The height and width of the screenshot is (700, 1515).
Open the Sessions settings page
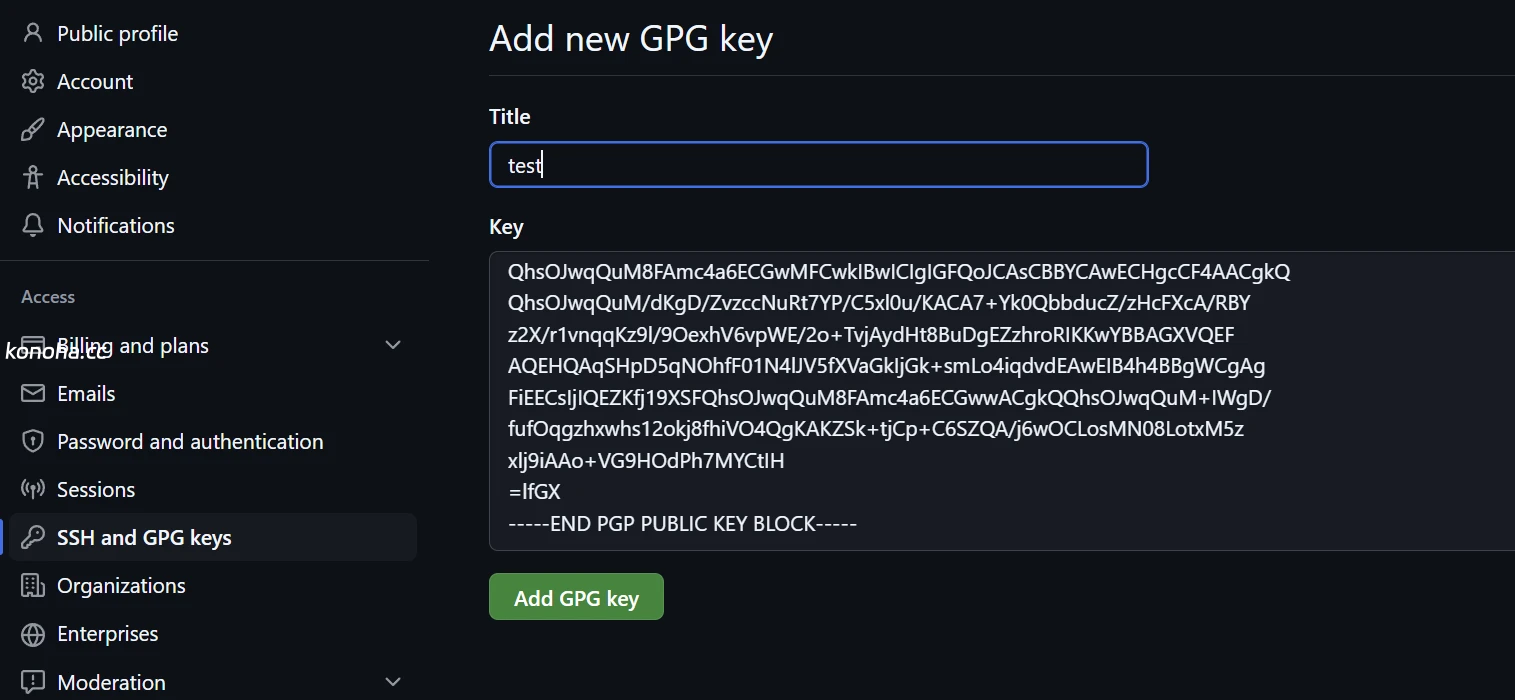(96, 489)
